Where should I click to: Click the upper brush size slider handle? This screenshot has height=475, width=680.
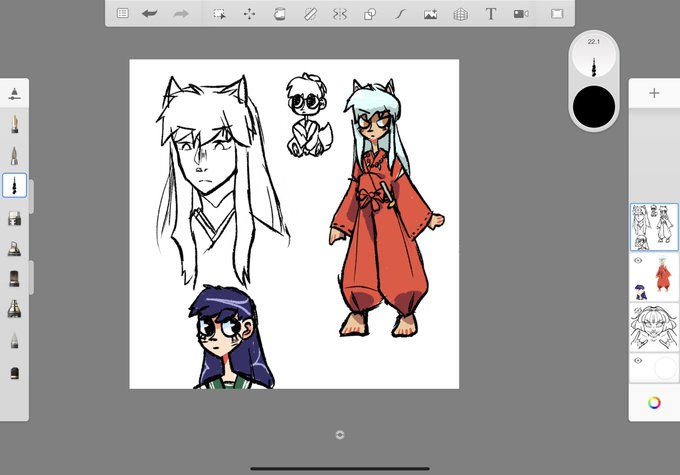coord(32,196)
